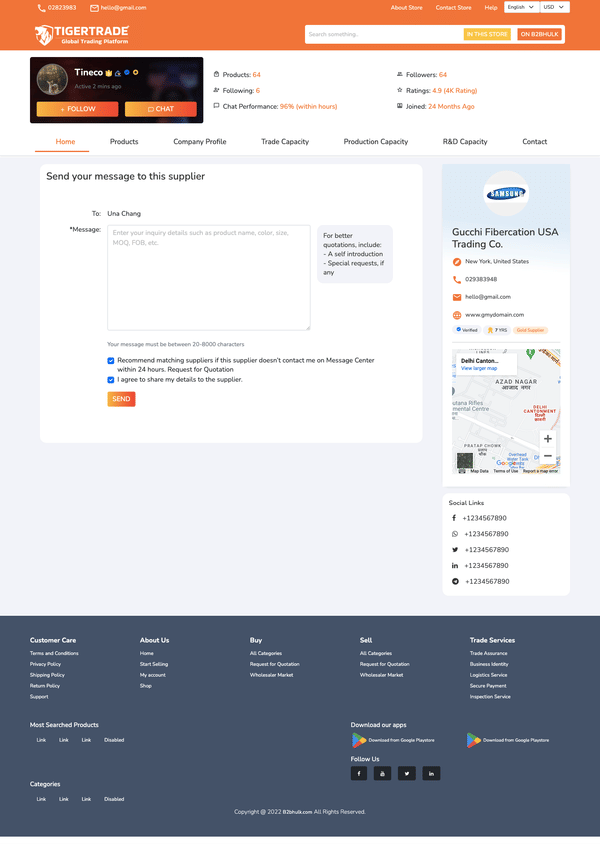The height and width of the screenshot is (847, 600).
Task: Click the footer Facebook button
Action: [359, 774]
